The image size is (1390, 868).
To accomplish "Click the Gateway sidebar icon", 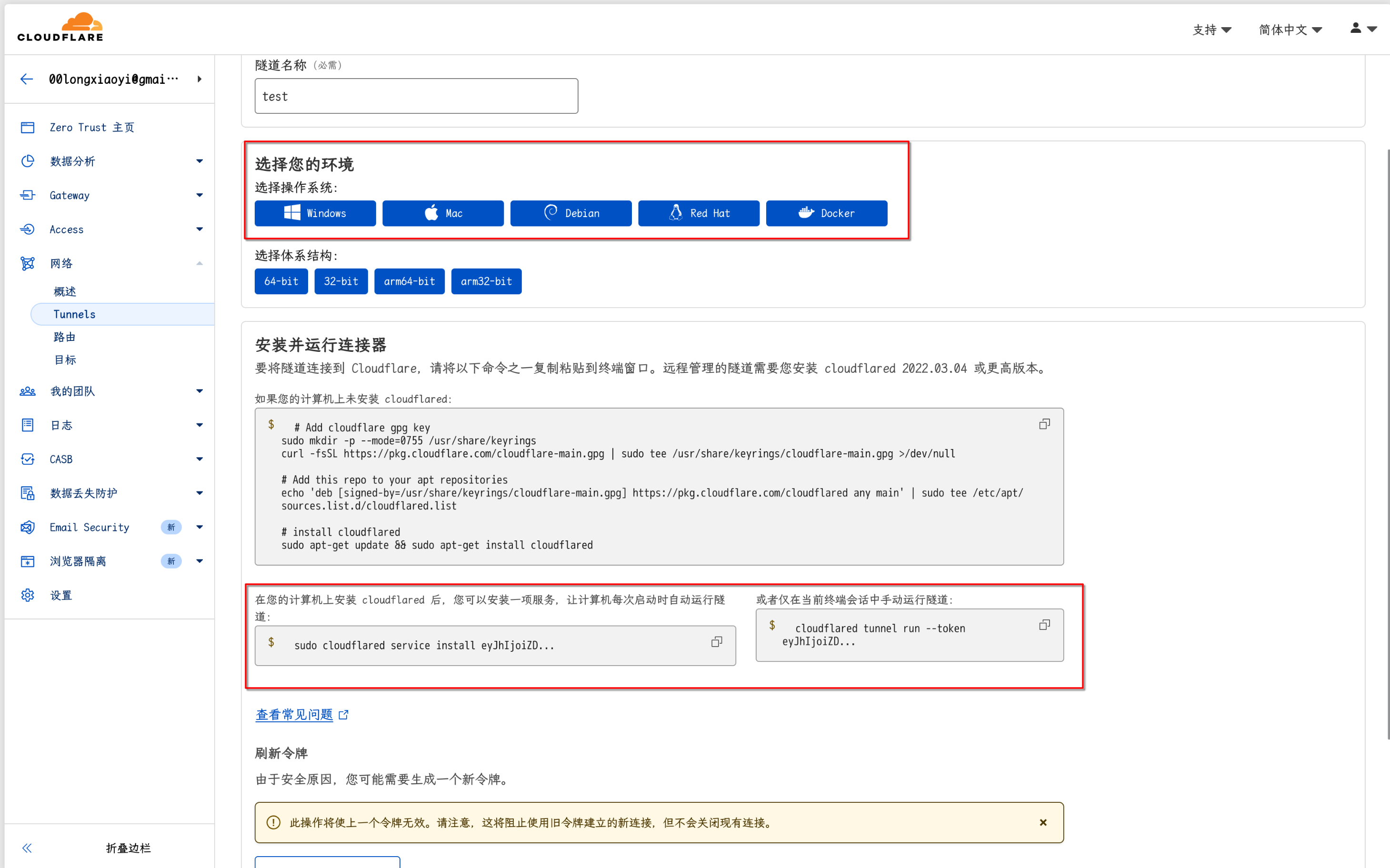I will (x=28, y=195).
